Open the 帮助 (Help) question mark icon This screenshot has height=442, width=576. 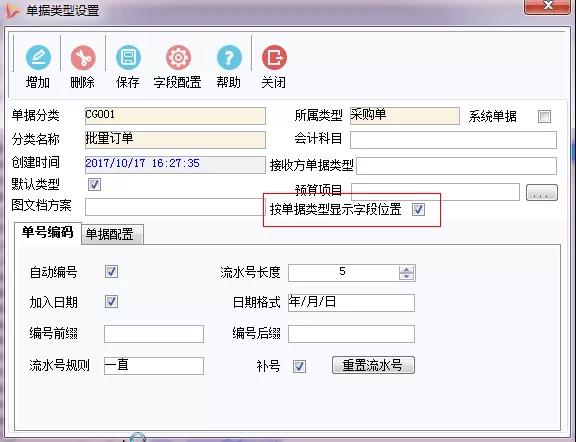[229, 57]
